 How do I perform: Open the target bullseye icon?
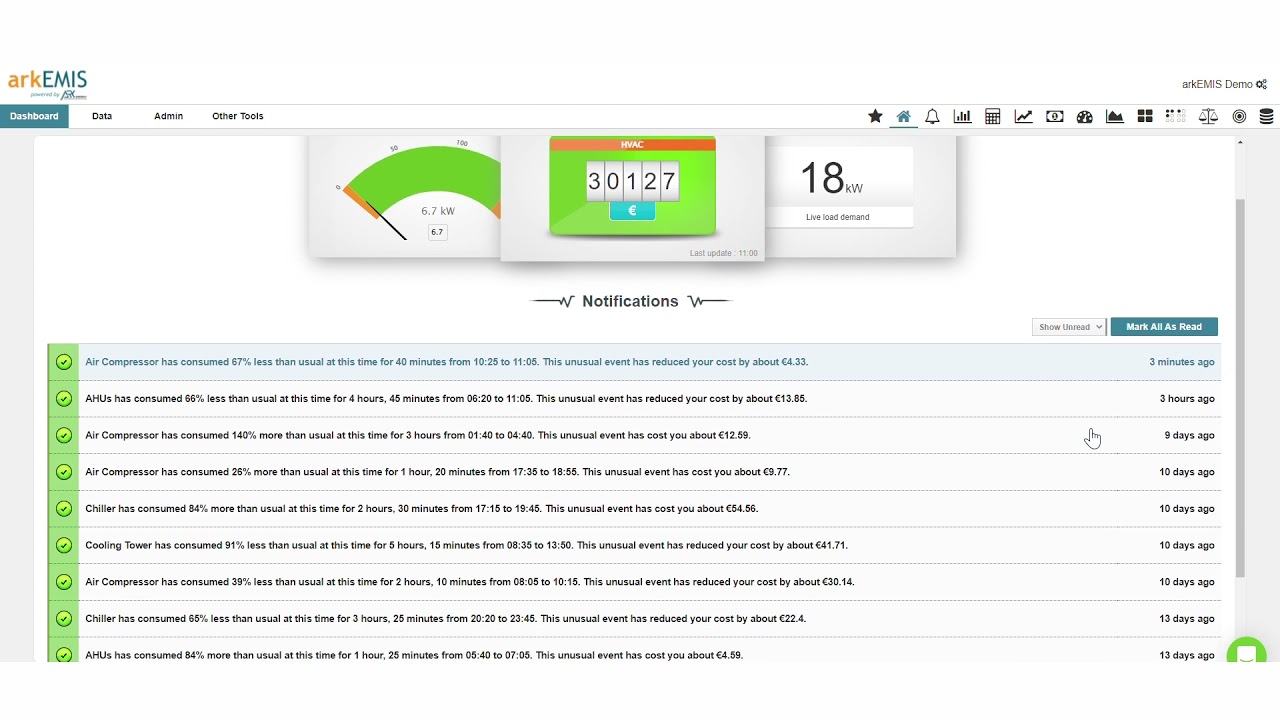click(1239, 116)
